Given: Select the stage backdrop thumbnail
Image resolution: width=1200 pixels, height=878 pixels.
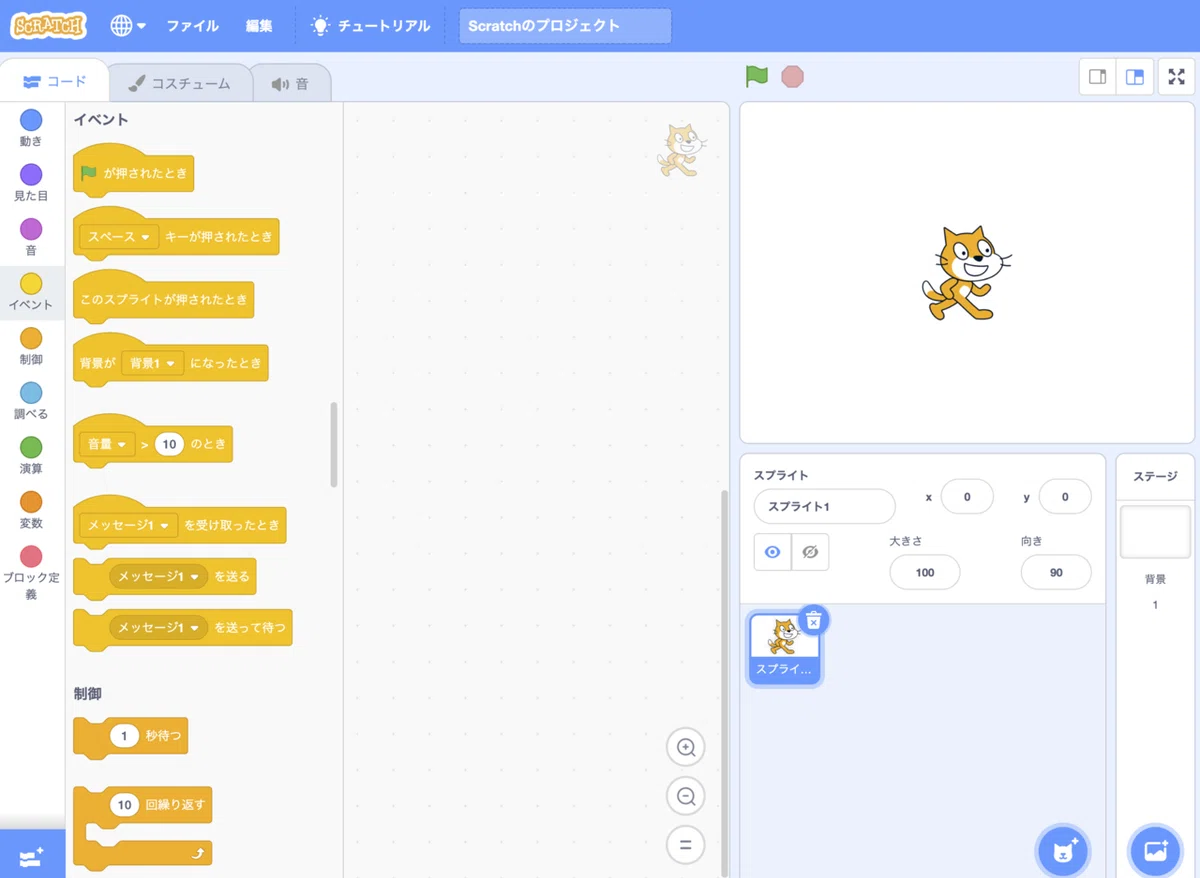Looking at the screenshot, I should (x=1155, y=531).
